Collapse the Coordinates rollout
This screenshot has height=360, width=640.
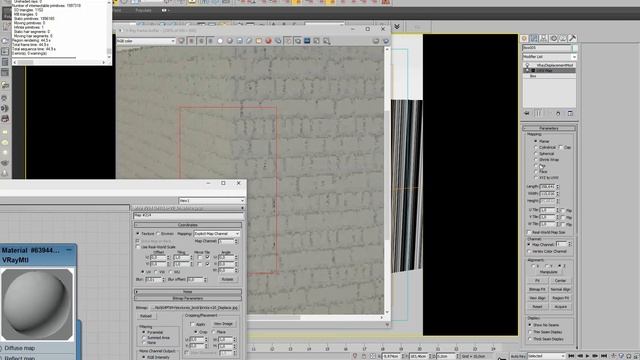(188, 225)
